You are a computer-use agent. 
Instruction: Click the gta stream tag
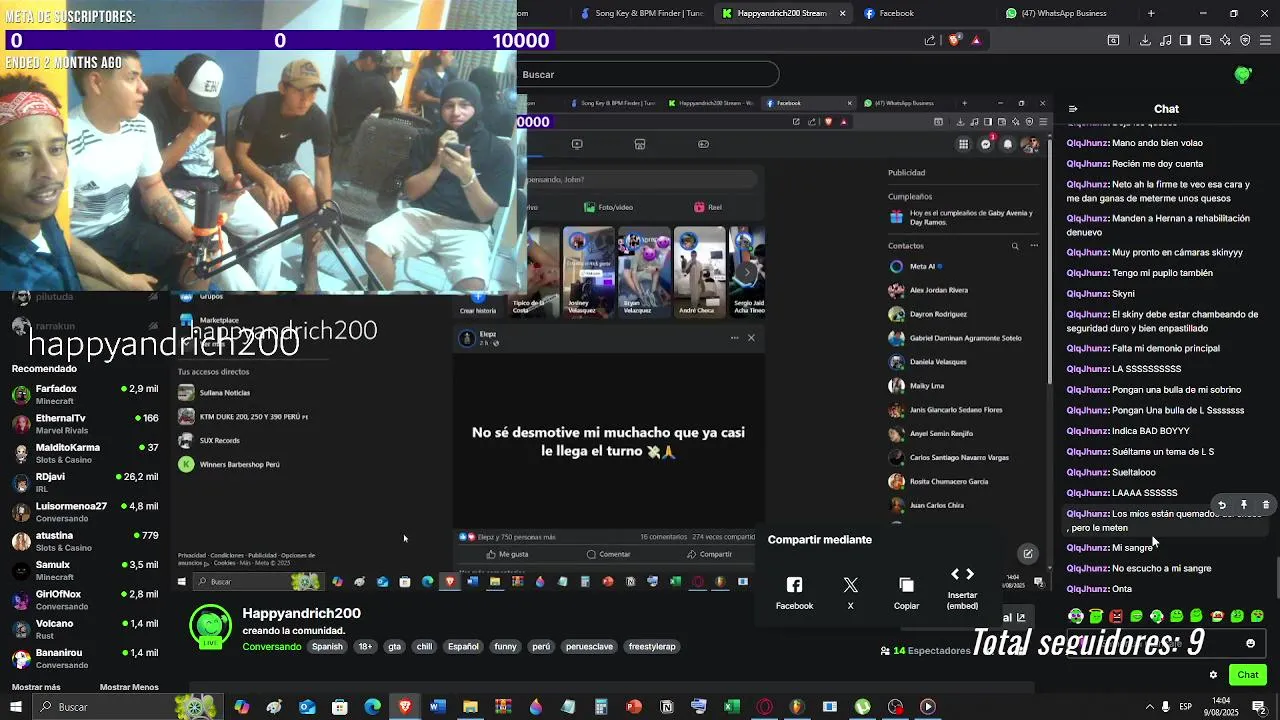[394, 647]
